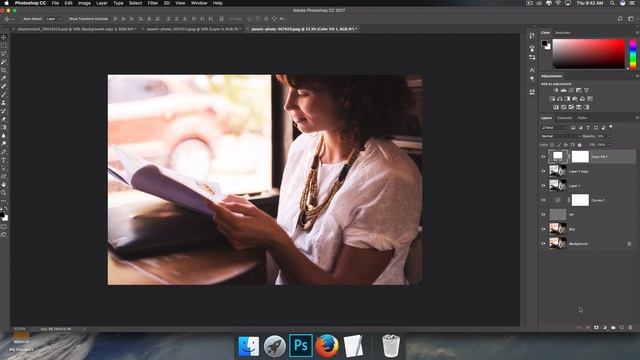Select the Eyedropper tool
The height and width of the screenshot is (360, 640).
[x=4, y=78]
